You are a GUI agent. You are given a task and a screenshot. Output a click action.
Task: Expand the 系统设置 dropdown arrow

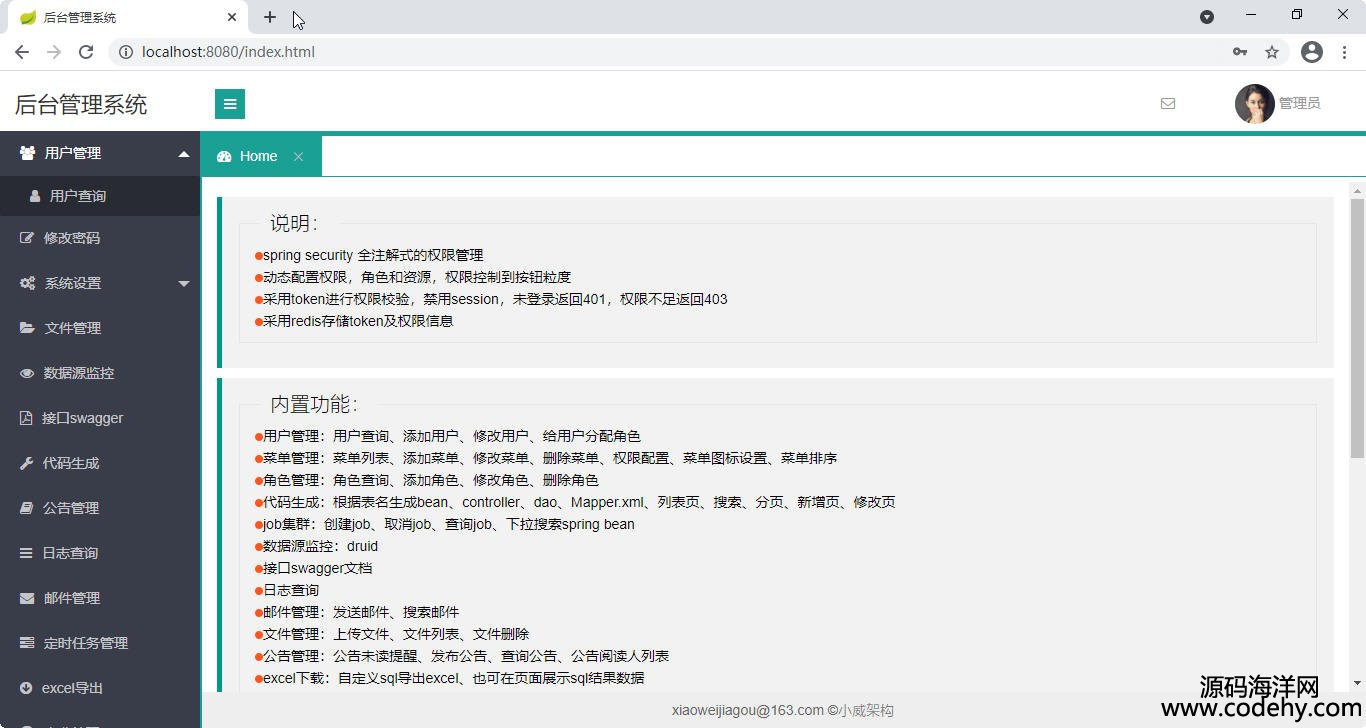183,284
